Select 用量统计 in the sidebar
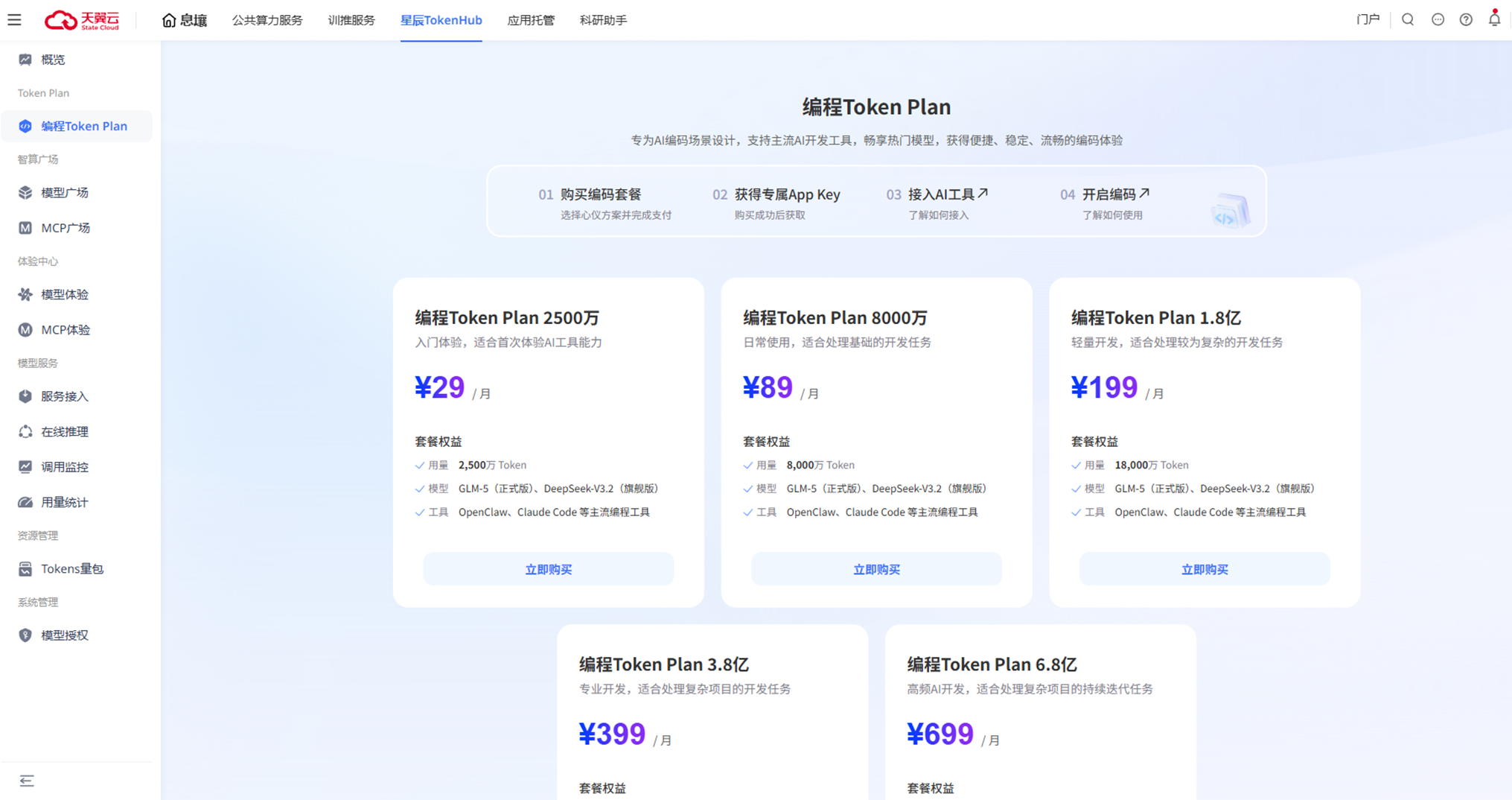 (x=65, y=503)
